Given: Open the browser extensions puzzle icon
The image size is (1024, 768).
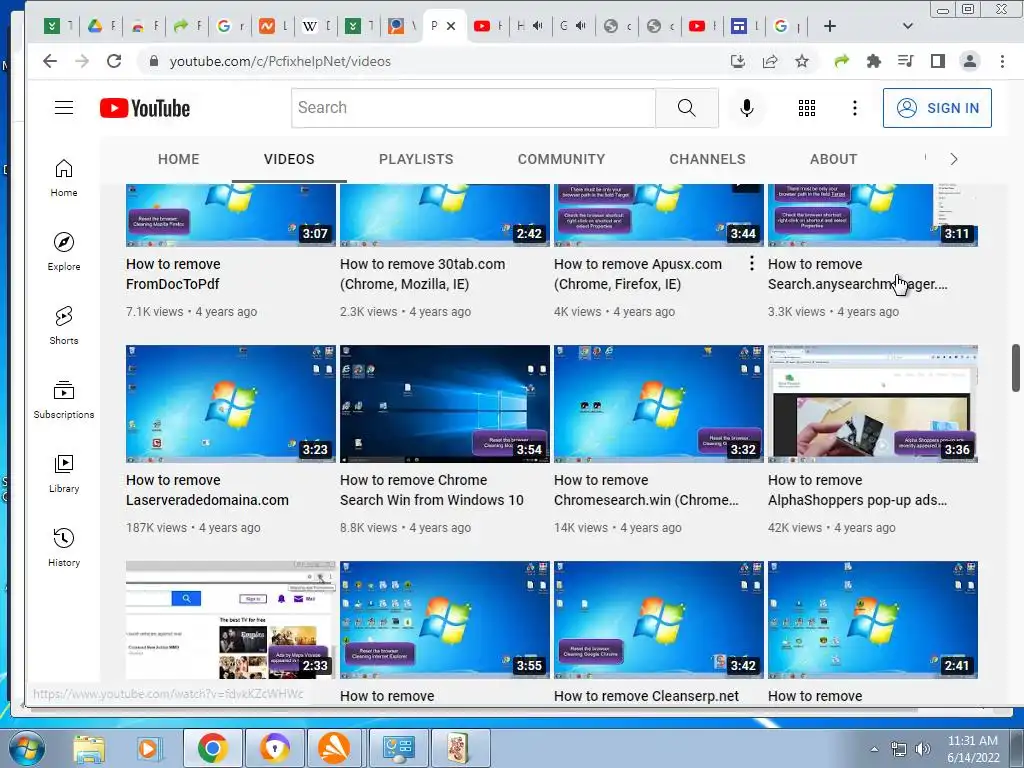Looking at the screenshot, I should pos(874,61).
